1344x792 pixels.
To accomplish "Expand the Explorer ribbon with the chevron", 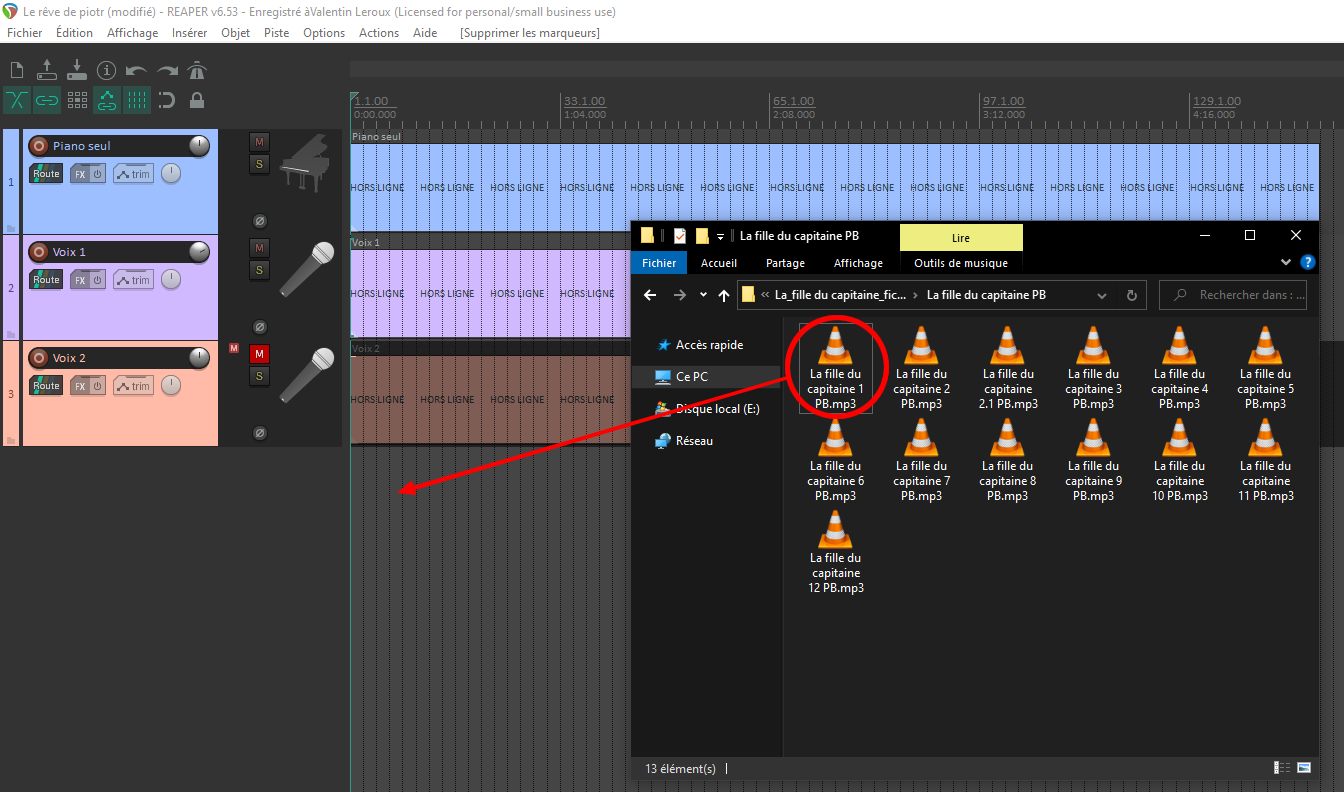I will tap(1286, 263).
